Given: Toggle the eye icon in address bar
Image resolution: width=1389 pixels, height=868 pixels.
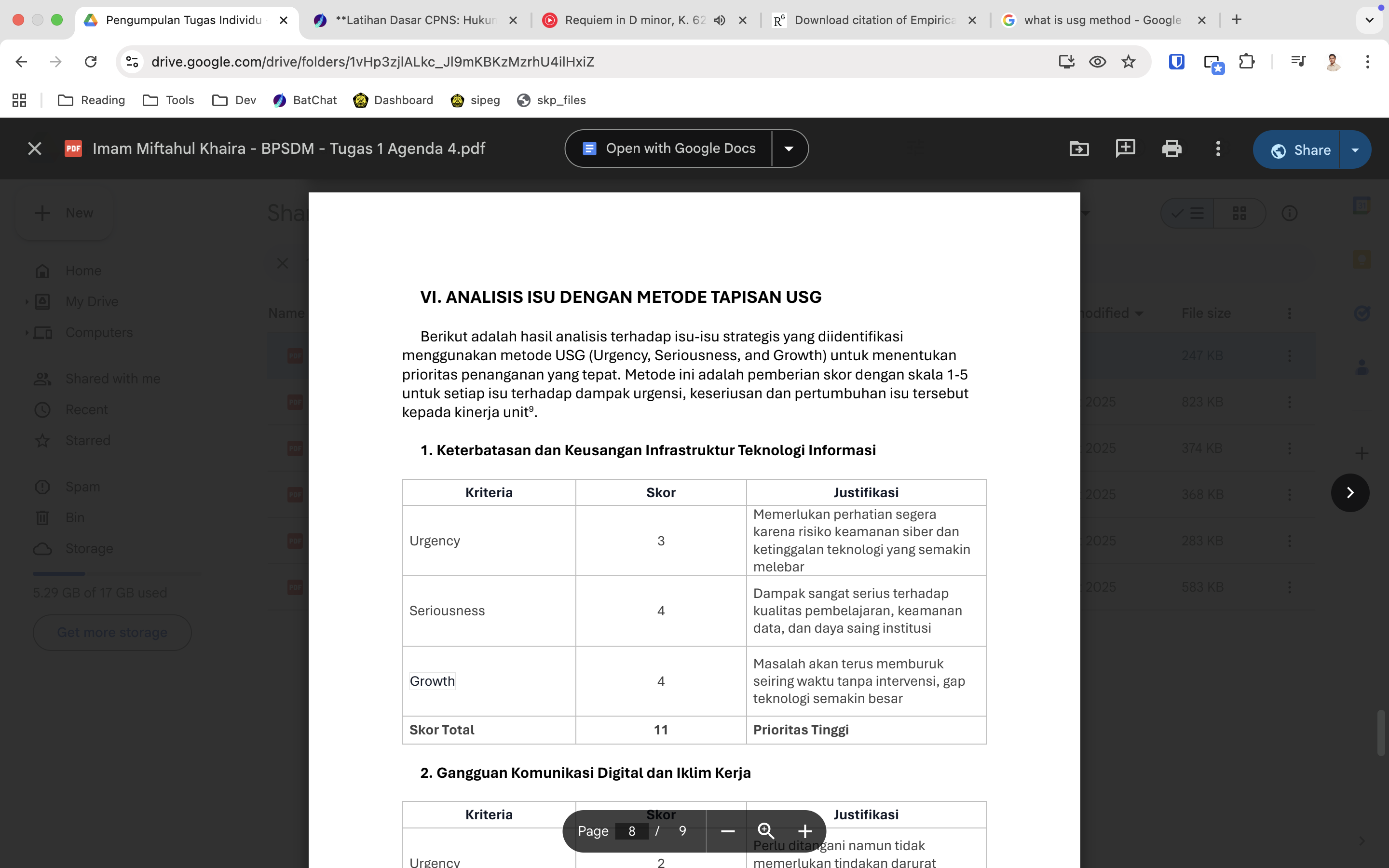Looking at the screenshot, I should 1097,61.
